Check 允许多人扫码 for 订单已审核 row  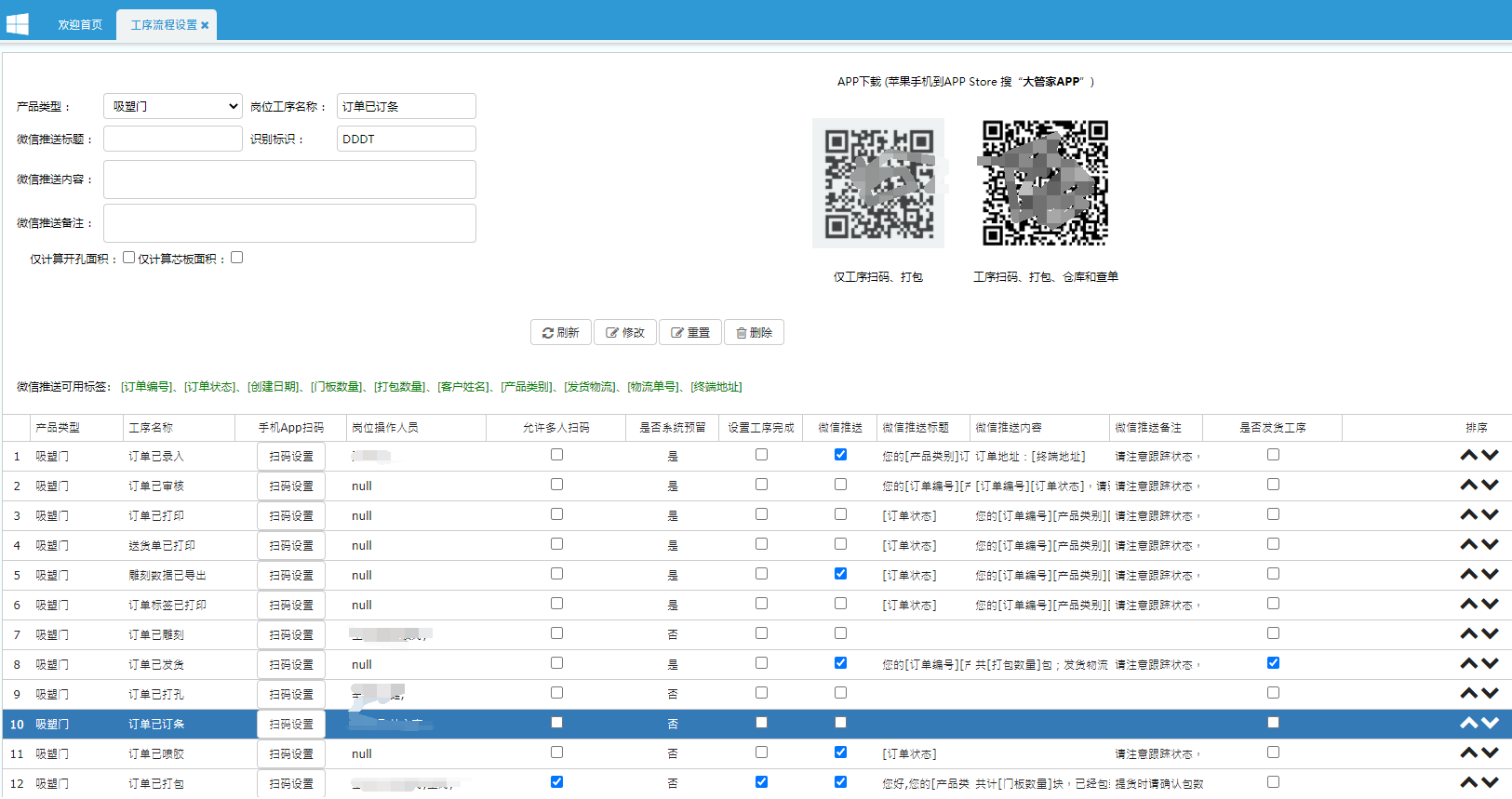(556, 485)
